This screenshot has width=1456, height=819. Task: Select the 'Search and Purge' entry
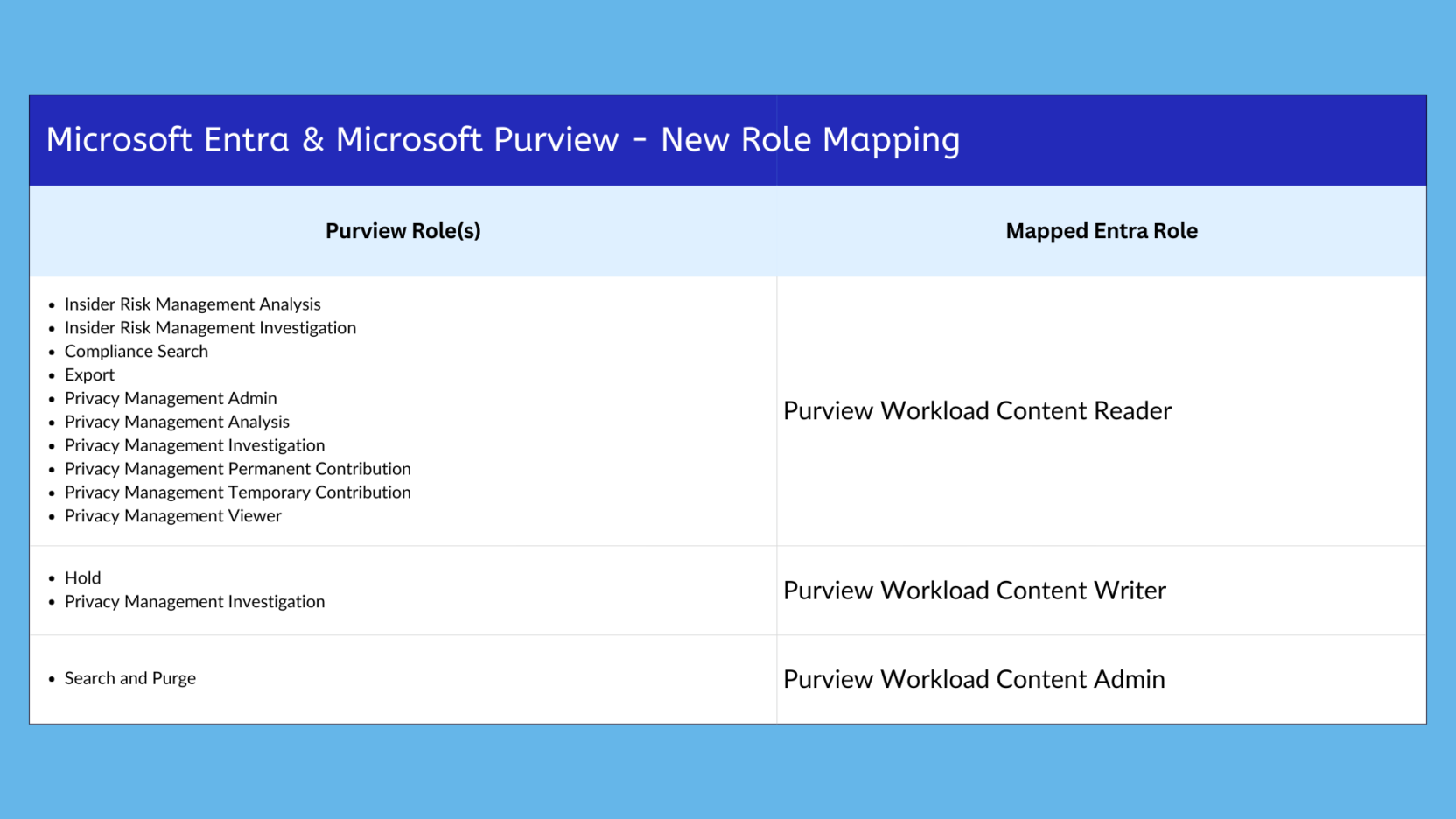tap(130, 679)
